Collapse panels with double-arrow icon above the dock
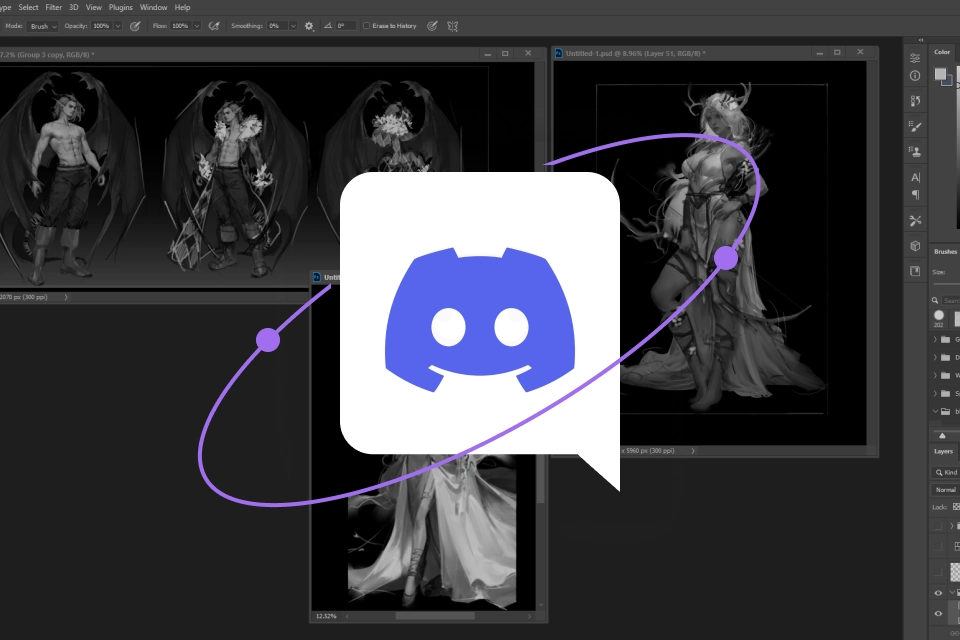 click(921, 40)
